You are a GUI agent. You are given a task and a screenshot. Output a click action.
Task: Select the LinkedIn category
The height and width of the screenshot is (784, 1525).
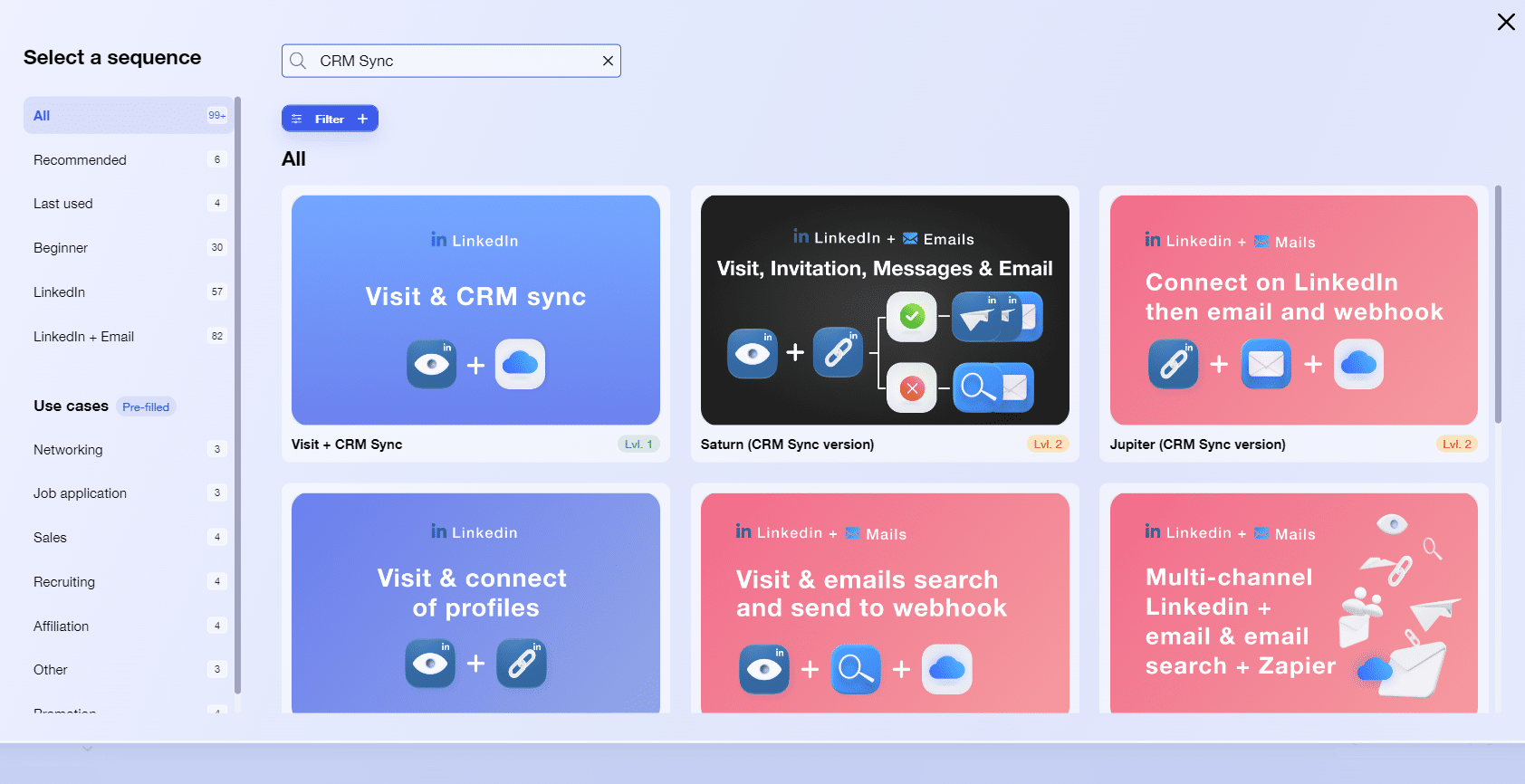coord(129,292)
